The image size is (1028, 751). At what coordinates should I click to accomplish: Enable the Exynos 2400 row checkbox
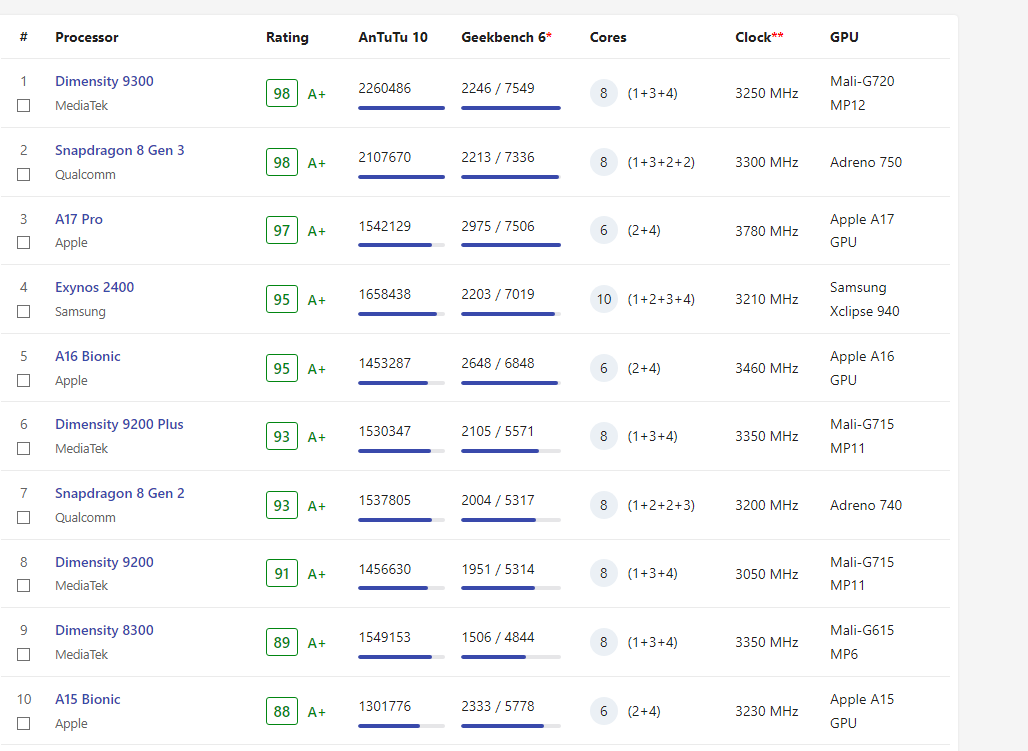(x=24, y=311)
